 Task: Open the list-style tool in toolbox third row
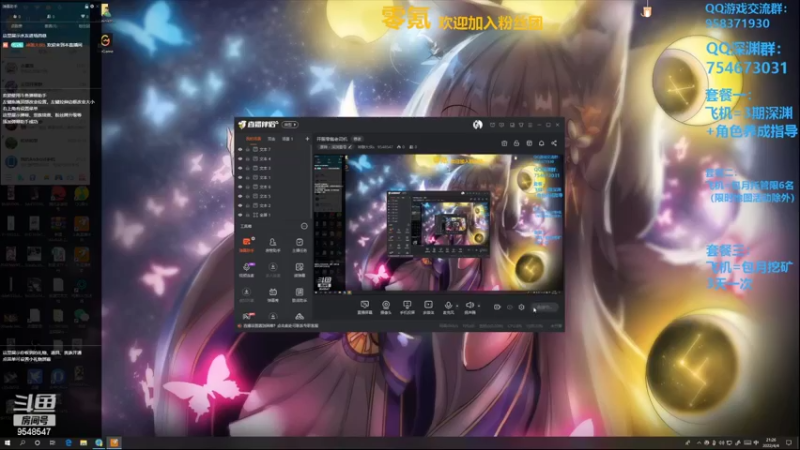click(x=299, y=294)
